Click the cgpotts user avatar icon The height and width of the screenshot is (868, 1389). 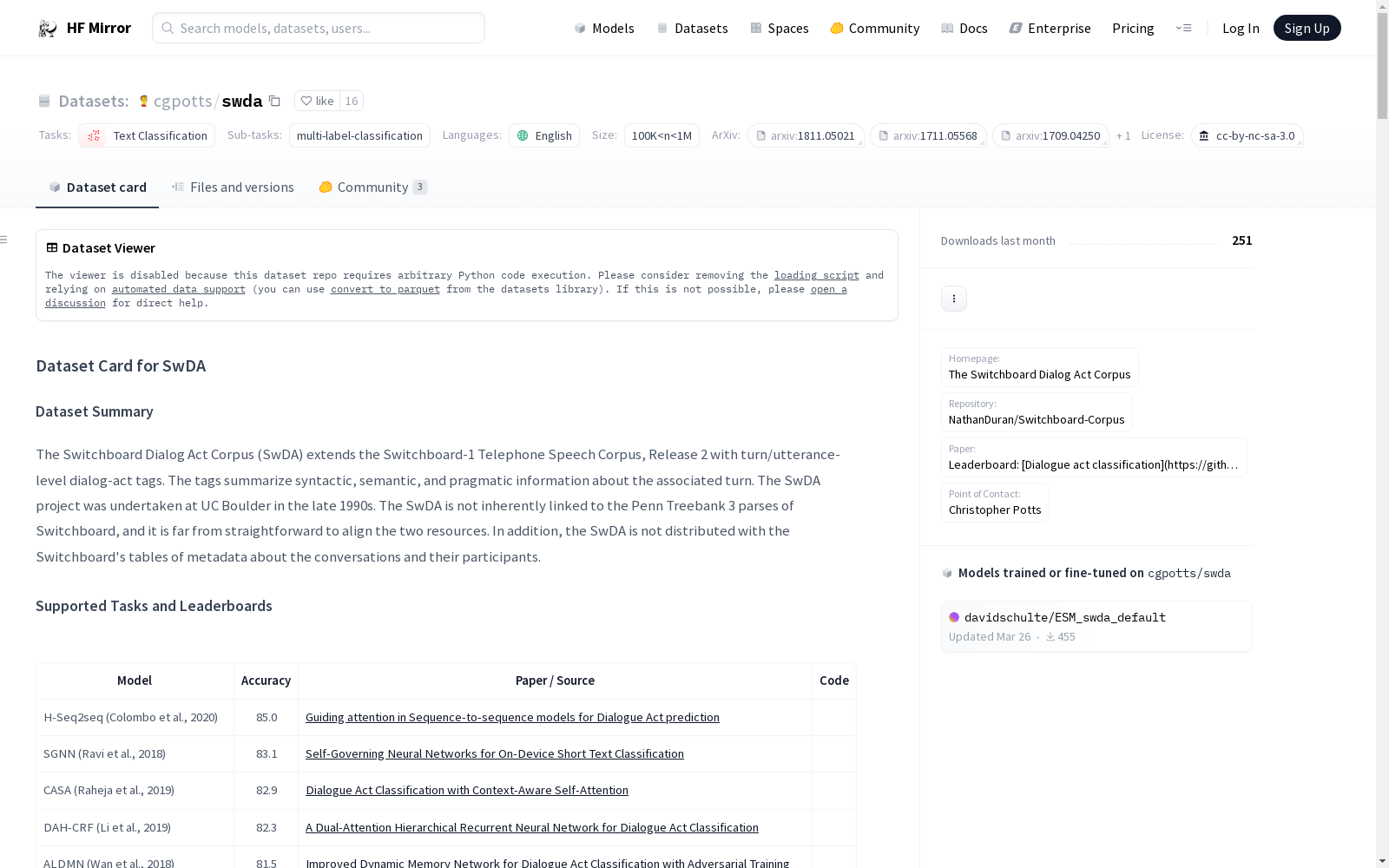tap(144, 101)
